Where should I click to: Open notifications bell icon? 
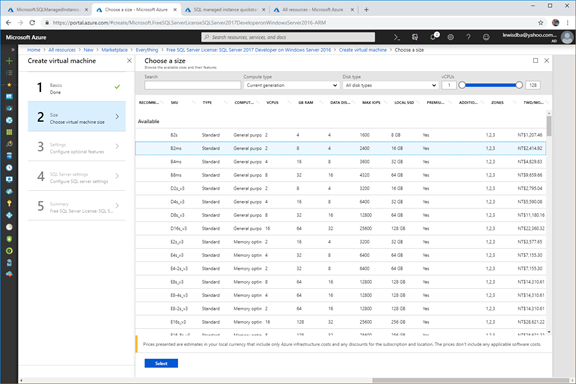coord(433,37)
